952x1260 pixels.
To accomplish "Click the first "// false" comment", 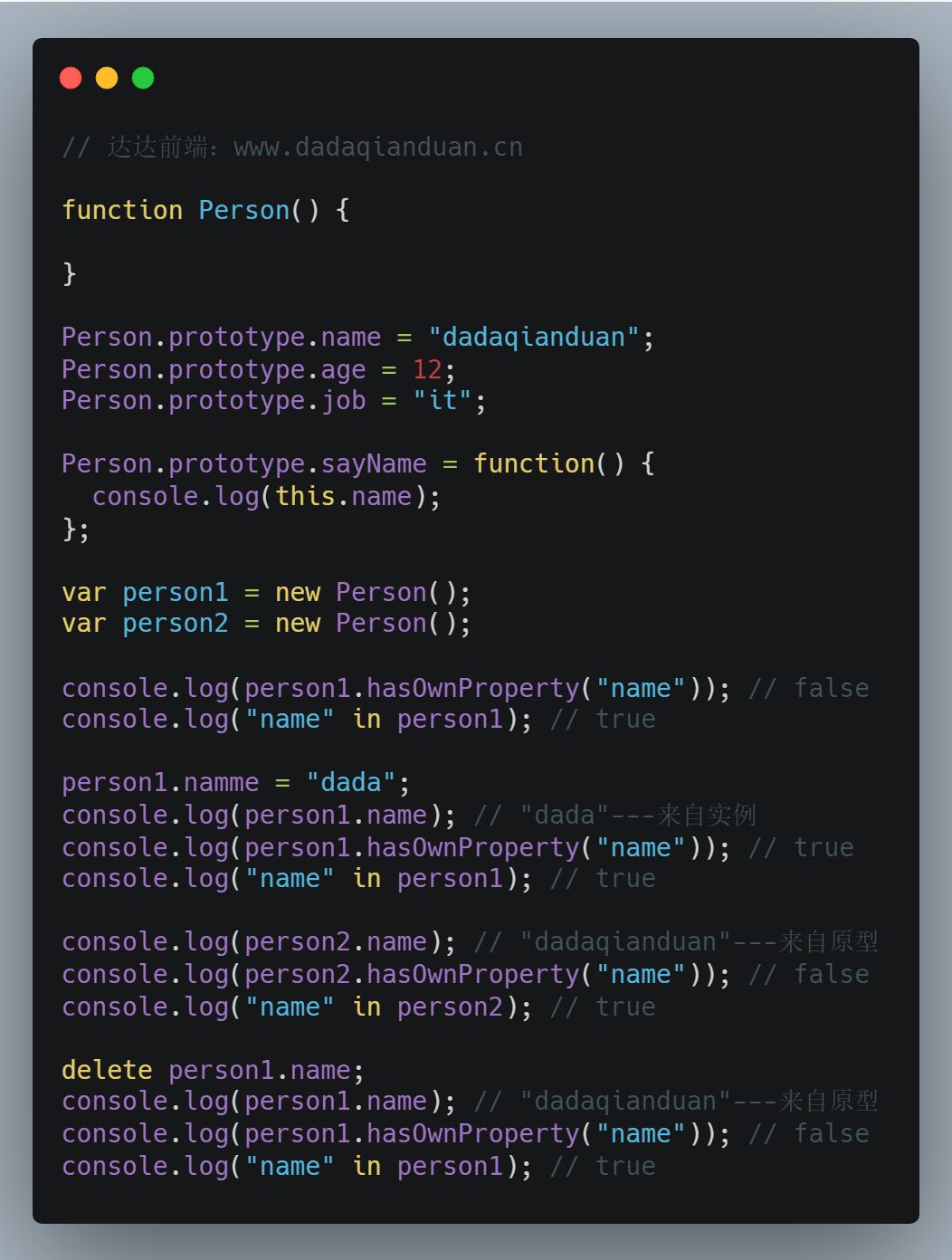I will tap(809, 688).
